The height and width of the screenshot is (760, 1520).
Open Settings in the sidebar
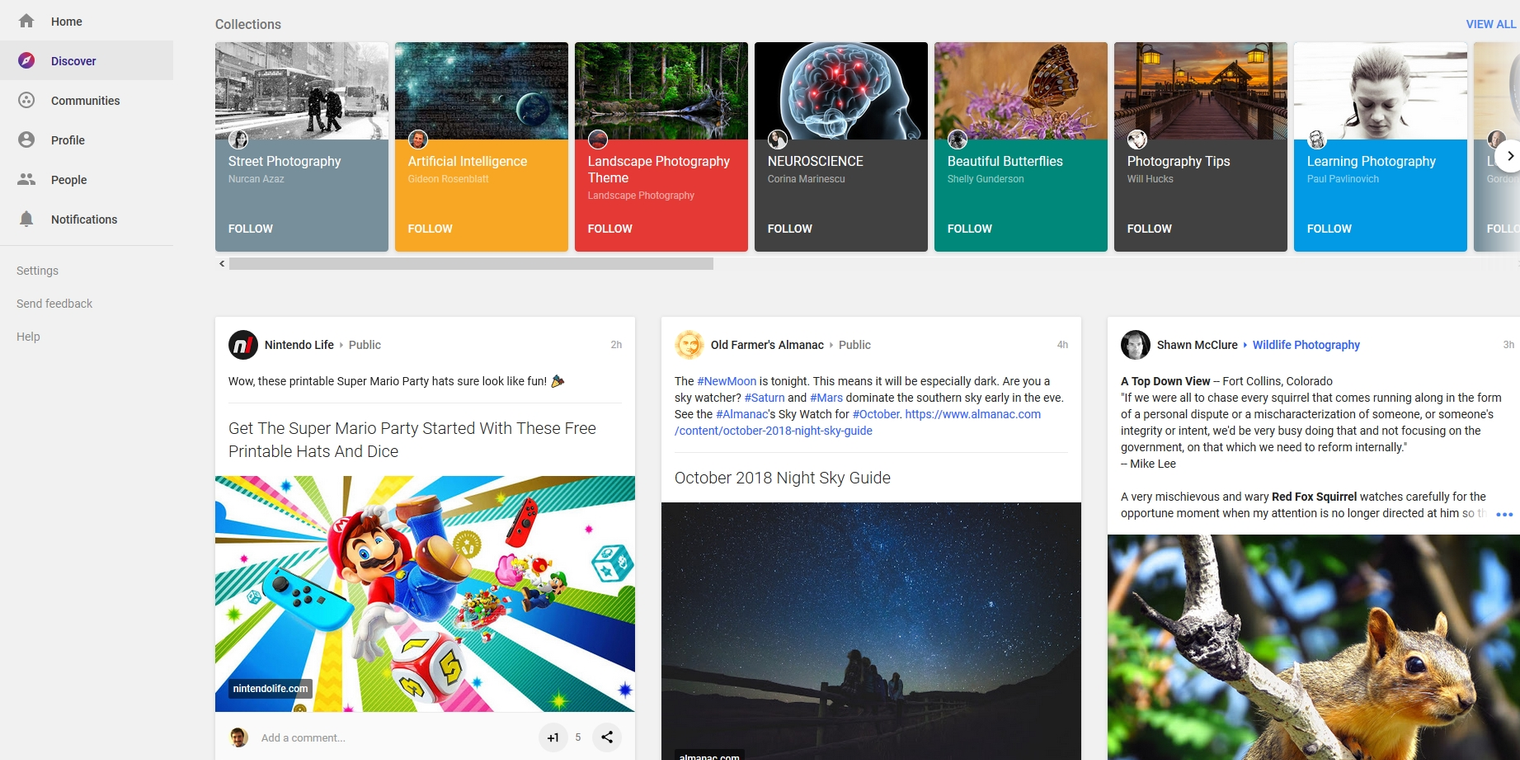[x=38, y=271]
